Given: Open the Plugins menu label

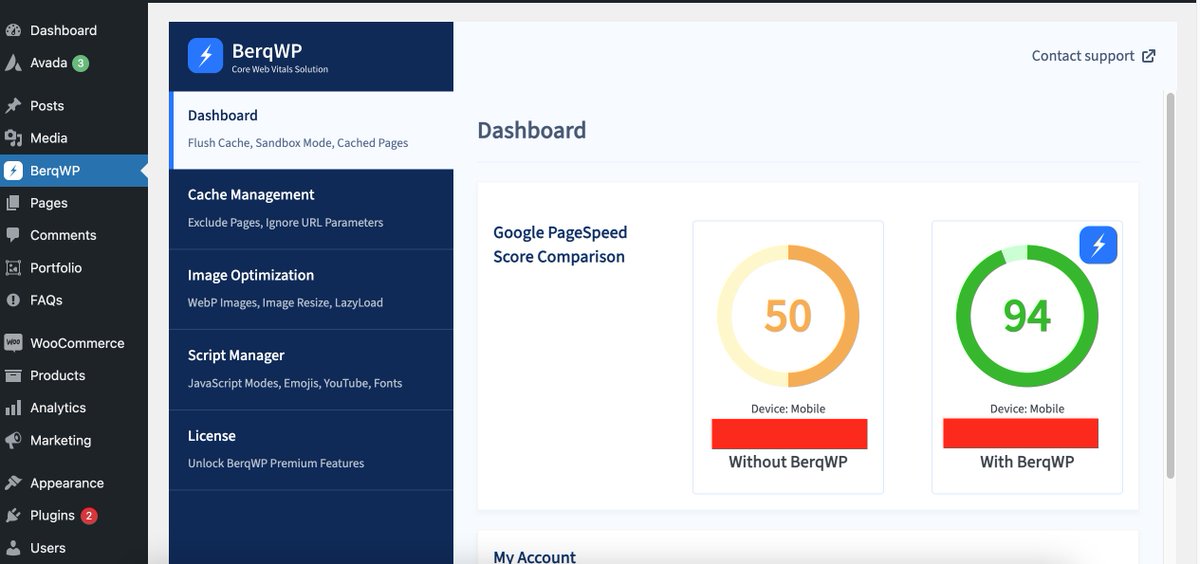Looking at the screenshot, I should point(52,515).
